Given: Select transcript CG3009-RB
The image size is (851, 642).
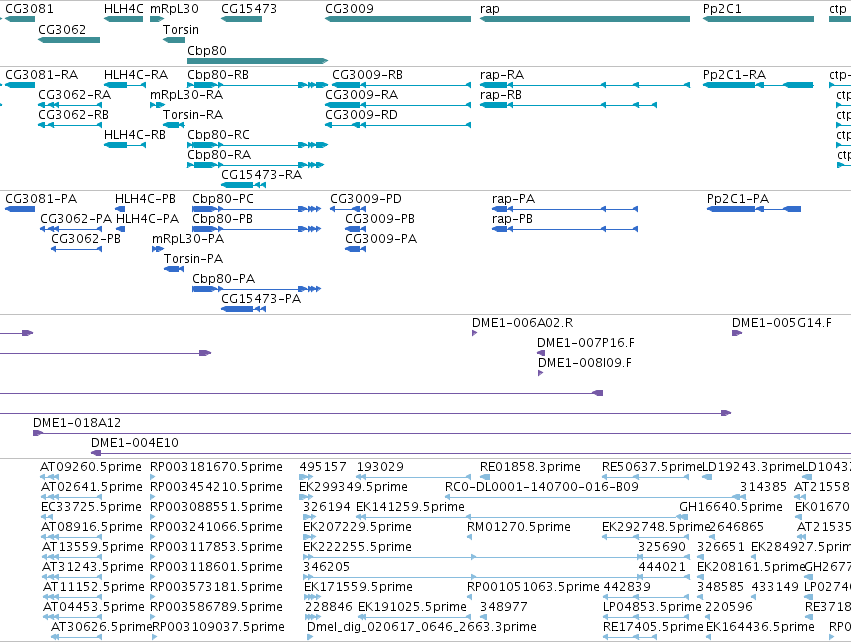Looking at the screenshot, I should [367, 75].
